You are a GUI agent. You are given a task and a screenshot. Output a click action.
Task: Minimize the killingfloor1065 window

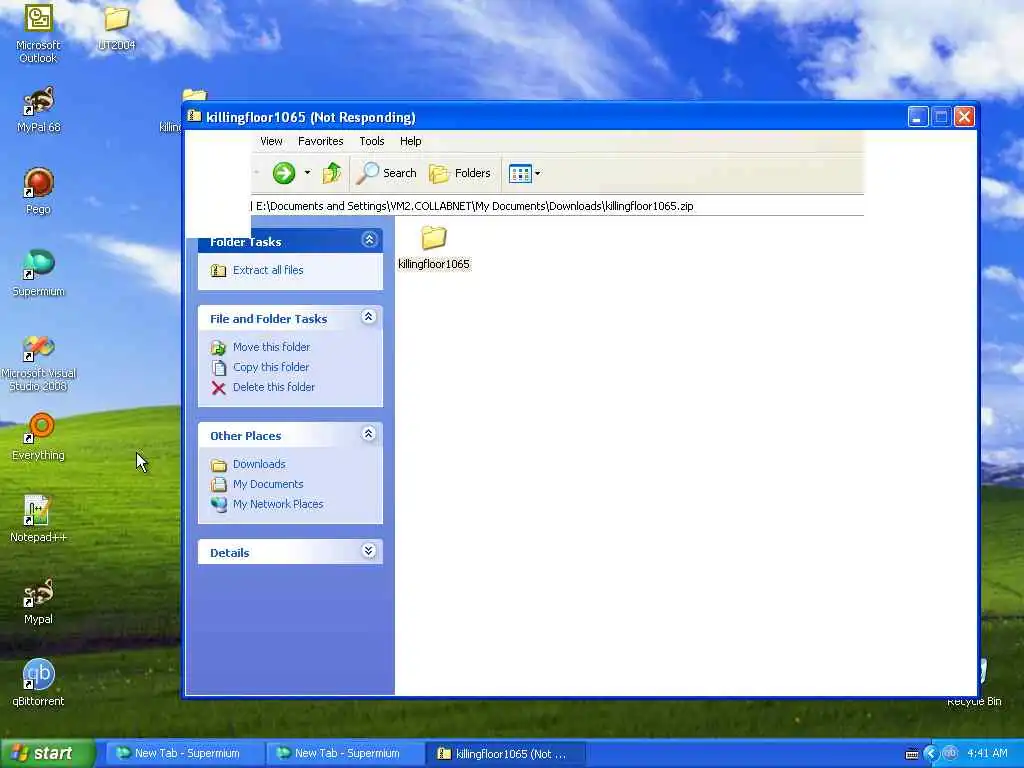click(x=918, y=117)
